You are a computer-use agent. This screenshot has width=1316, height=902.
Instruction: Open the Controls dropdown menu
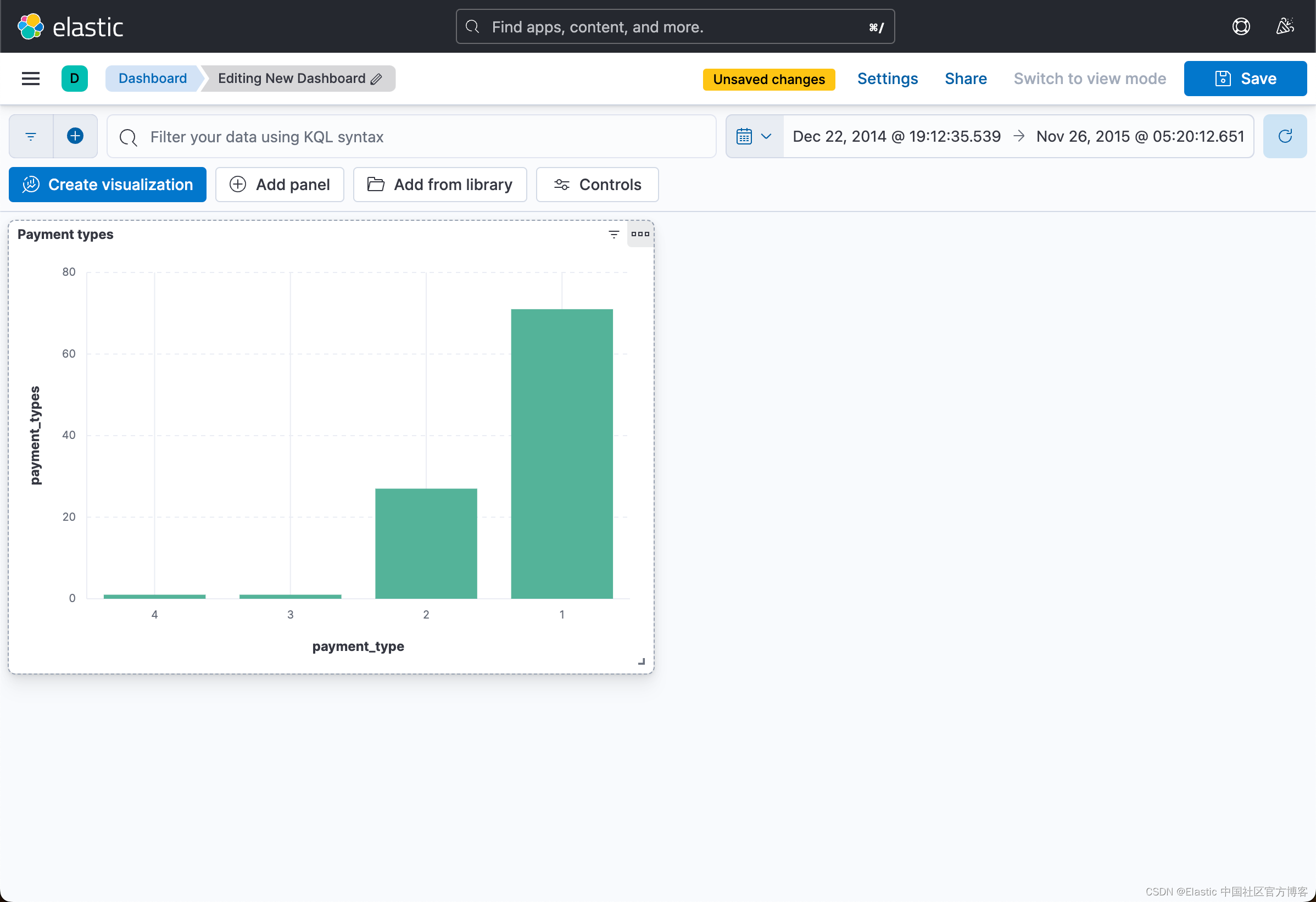pos(597,185)
